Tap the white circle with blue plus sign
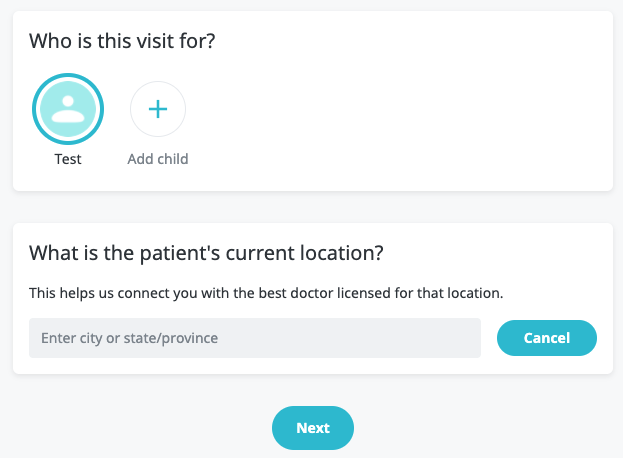Screen dimensions: 623x458 tap(158, 109)
